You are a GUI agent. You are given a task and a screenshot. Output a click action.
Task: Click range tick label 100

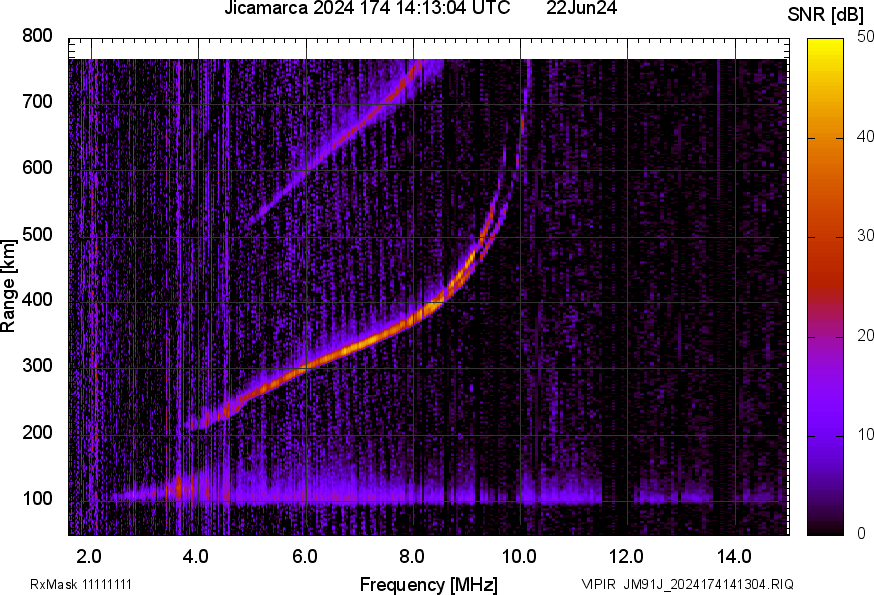coord(37,498)
